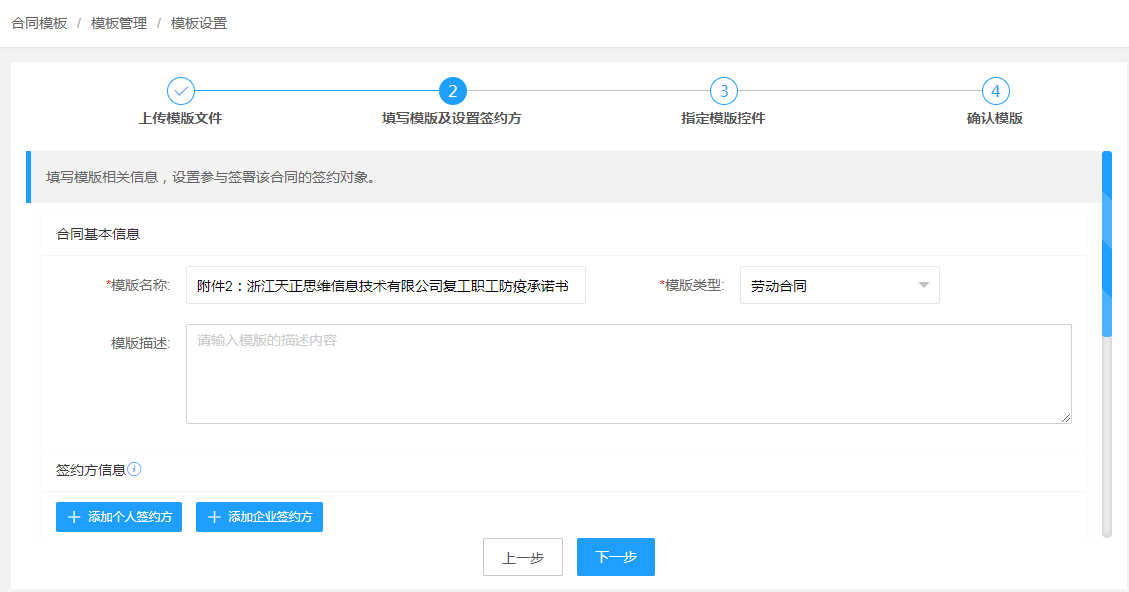
Task: Click 添加个人签约方 to add individual signer
Action: [x=119, y=517]
